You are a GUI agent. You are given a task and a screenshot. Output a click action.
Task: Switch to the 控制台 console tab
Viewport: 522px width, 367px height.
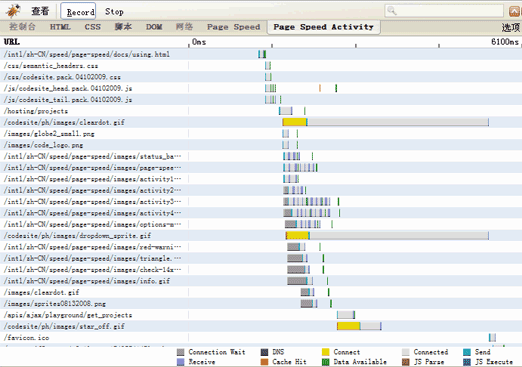click(x=22, y=27)
